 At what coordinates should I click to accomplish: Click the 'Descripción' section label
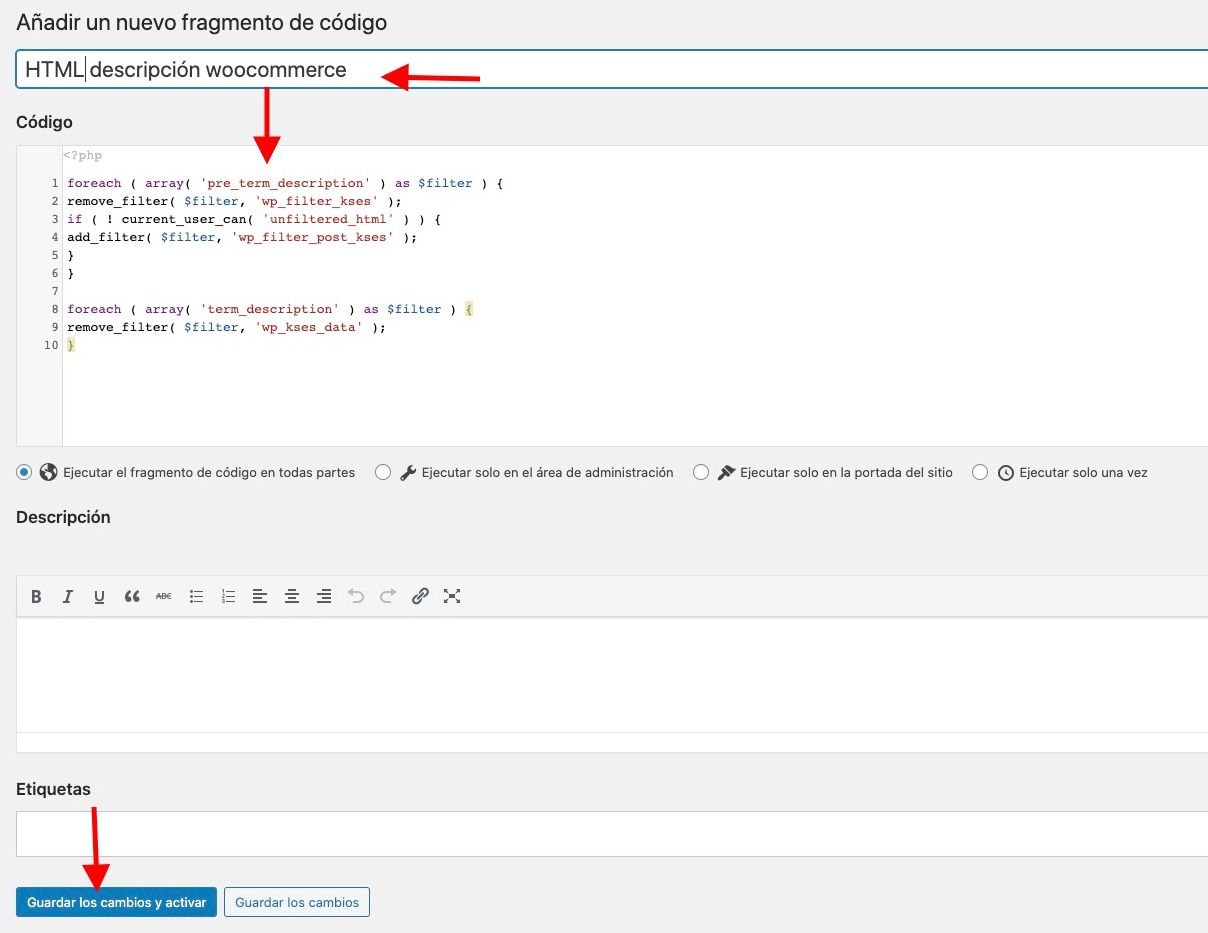tap(63, 517)
